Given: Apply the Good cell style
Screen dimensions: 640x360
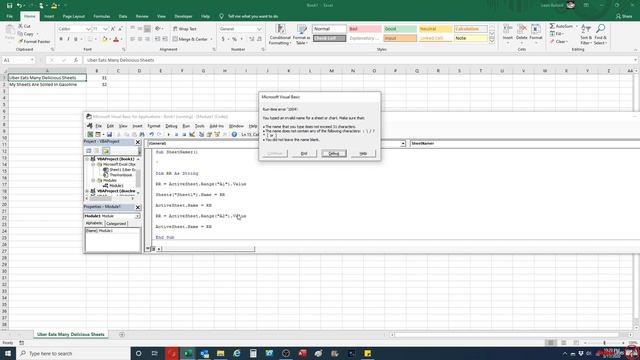Looking at the screenshot, I should click(400, 29).
